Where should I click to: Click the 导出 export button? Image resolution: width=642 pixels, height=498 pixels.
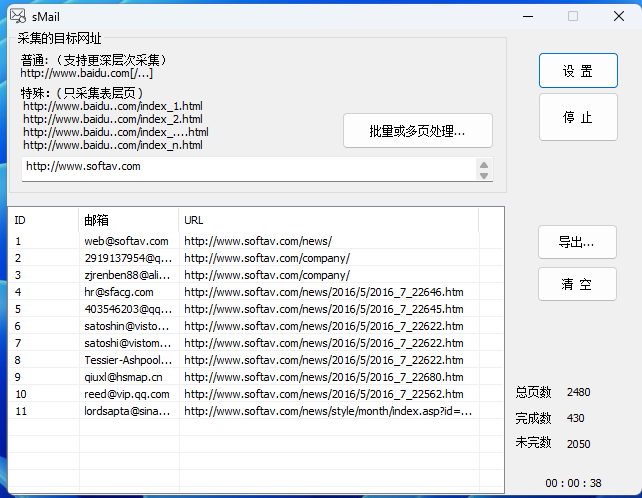pyautogui.click(x=577, y=242)
